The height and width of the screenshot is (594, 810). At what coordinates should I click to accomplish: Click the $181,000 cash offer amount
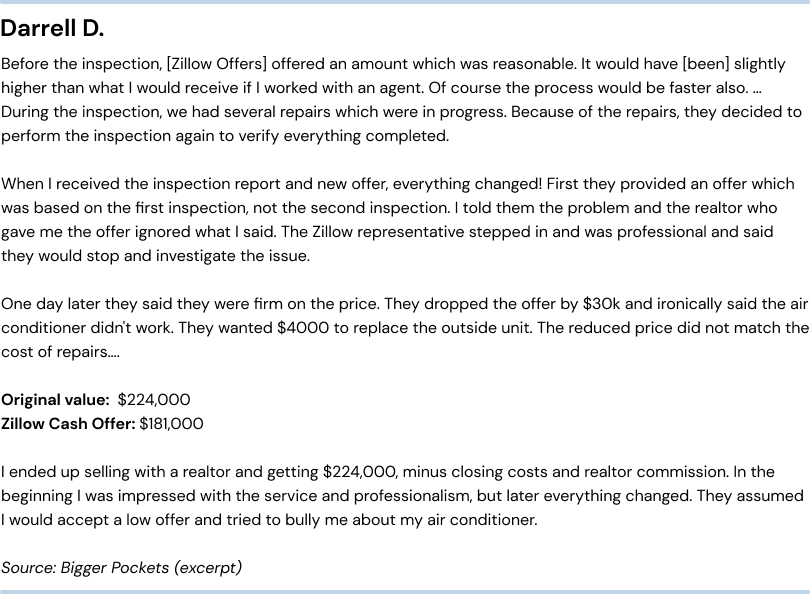click(171, 424)
